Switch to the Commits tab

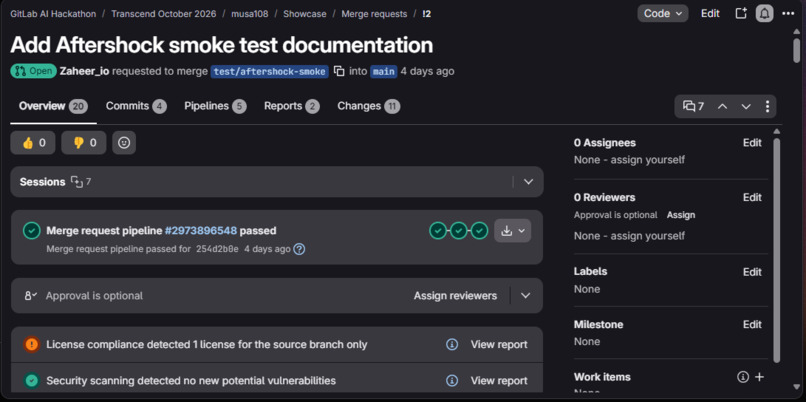[x=136, y=106]
